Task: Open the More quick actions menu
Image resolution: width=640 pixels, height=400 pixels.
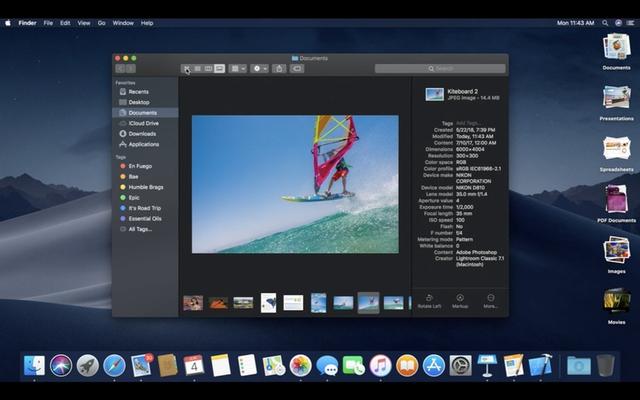Action: [x=491, y=301]
